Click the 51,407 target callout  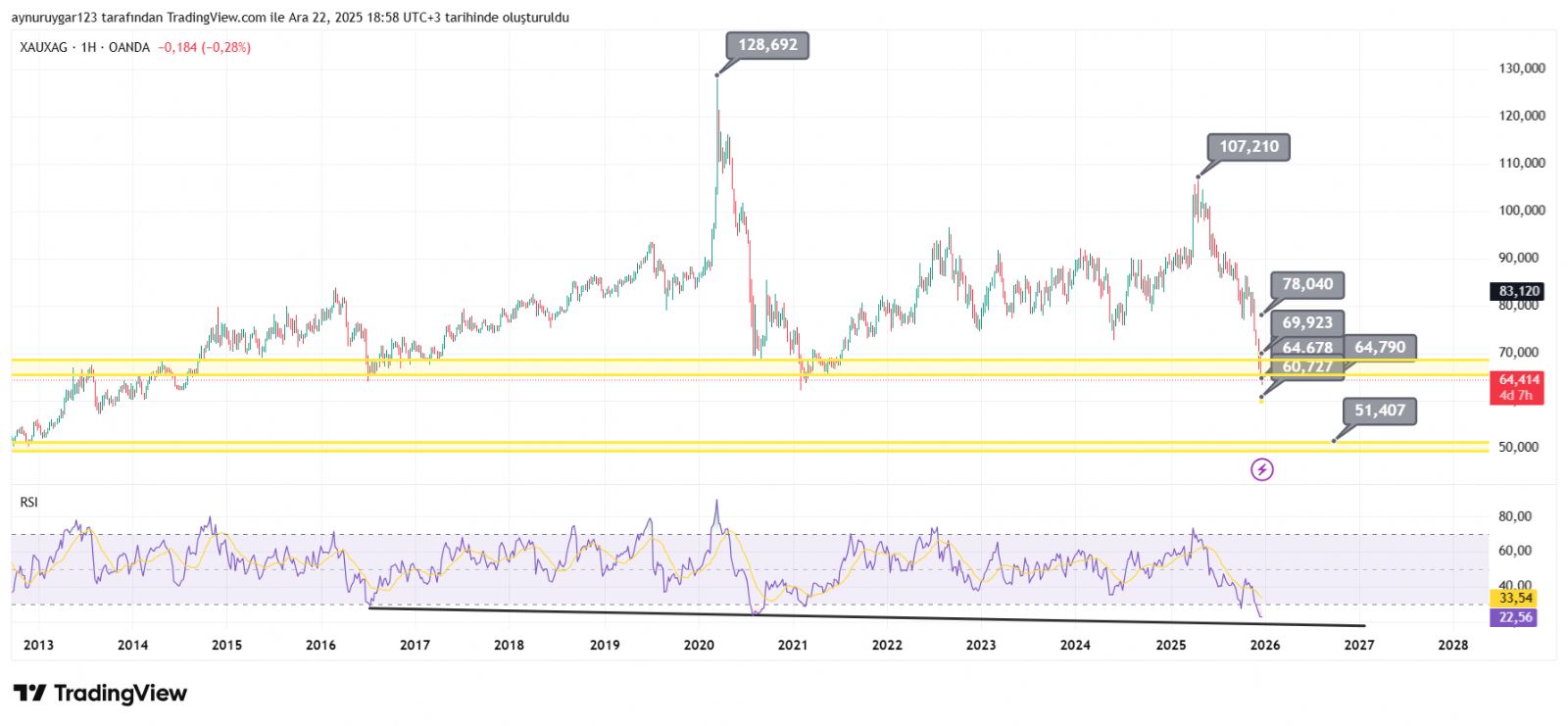tap(1380, 411)
